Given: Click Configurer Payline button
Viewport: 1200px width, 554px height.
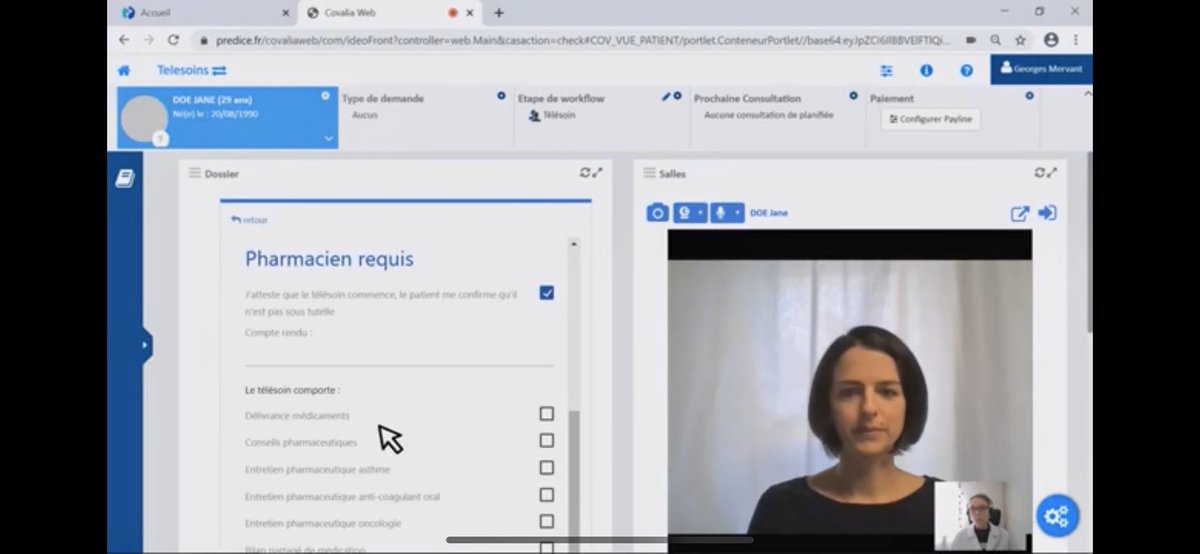Looking at the screenshot, I should [930, 119].
